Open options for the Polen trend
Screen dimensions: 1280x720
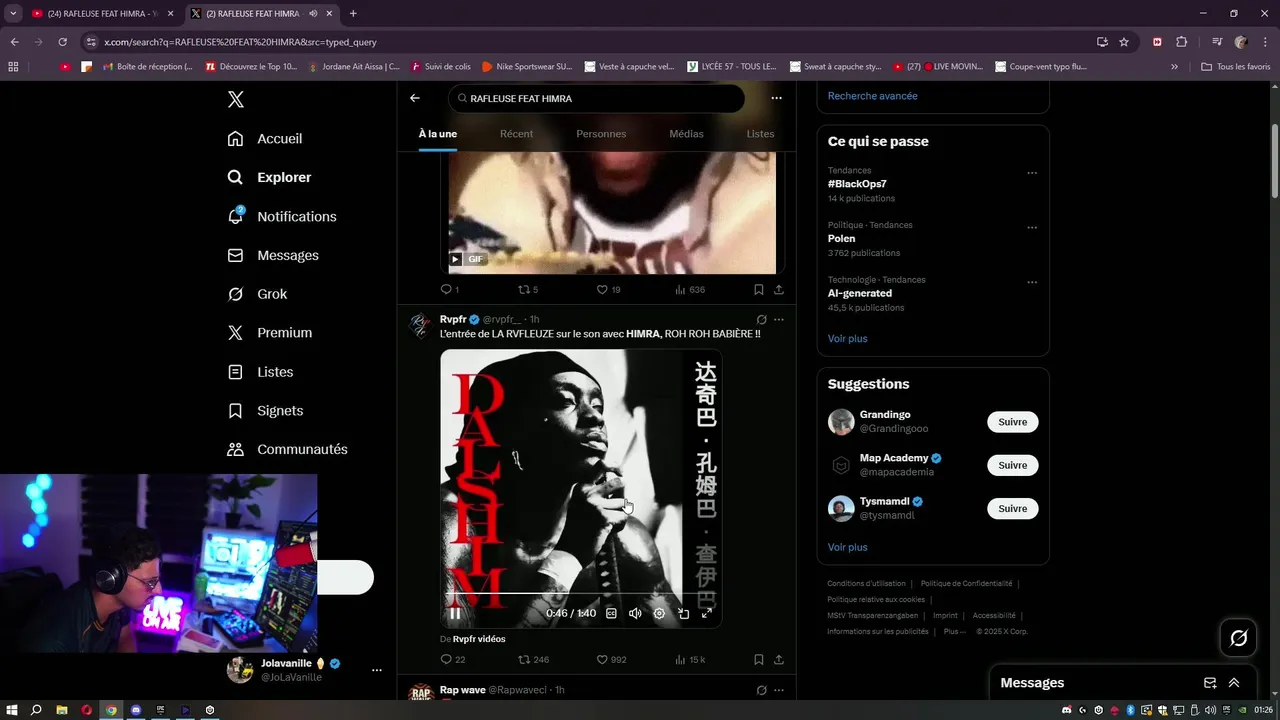pyautogui.click(x=1032, y=228)
